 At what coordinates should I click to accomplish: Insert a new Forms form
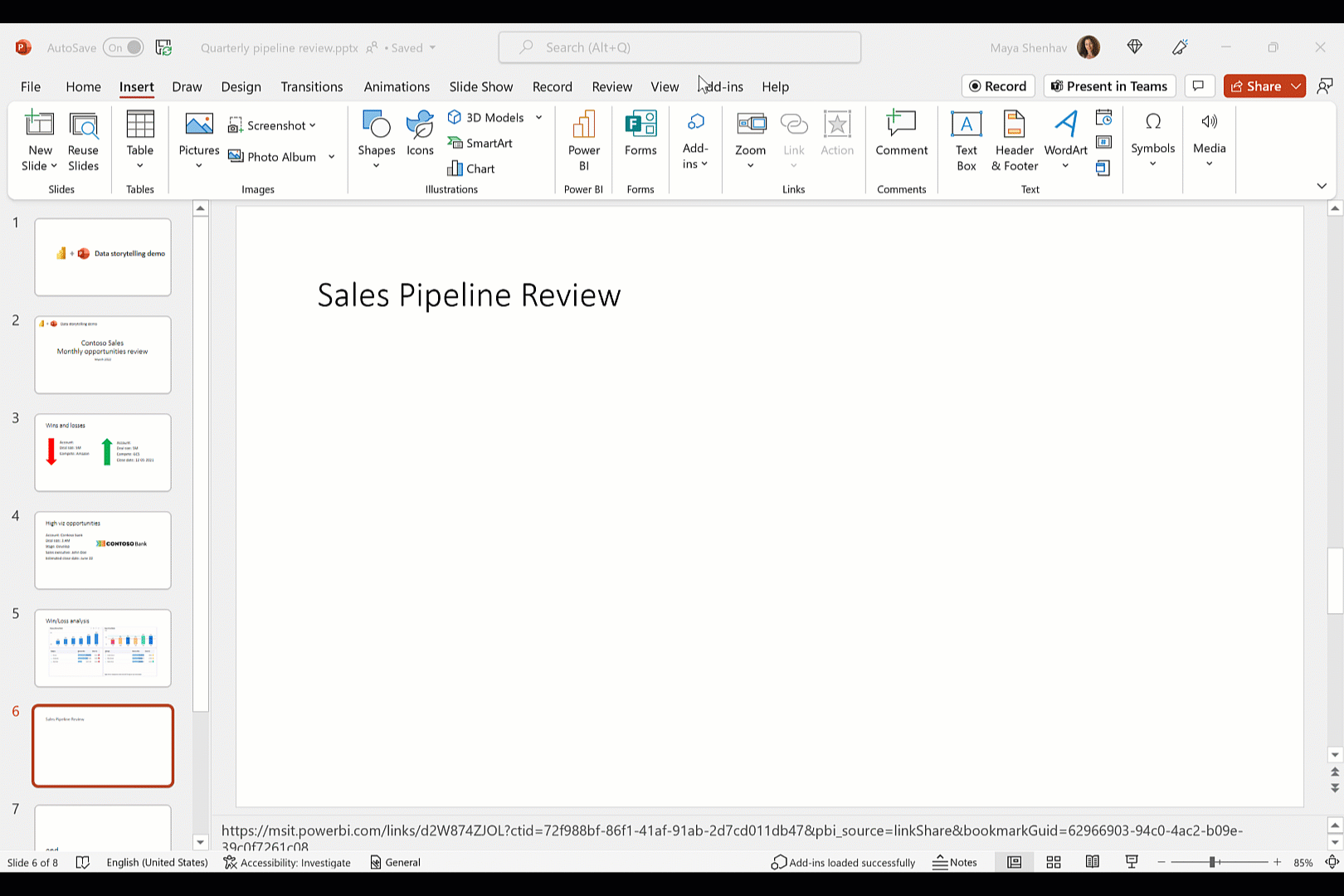point(640,137)
